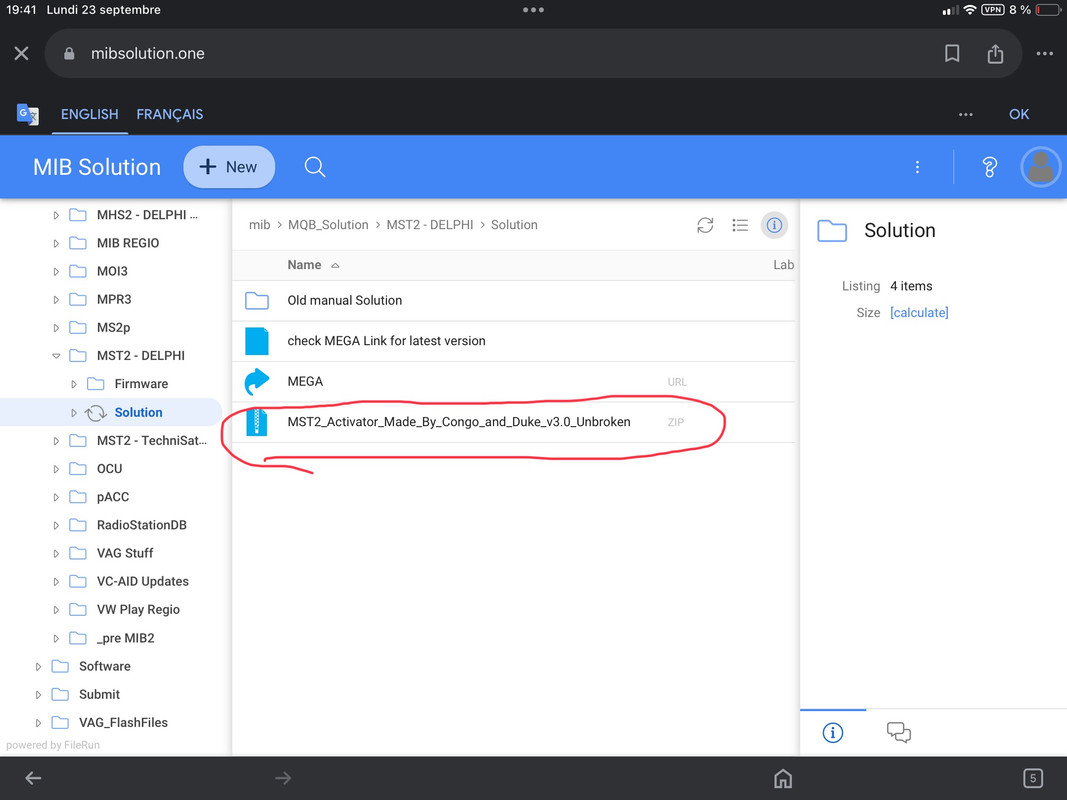Tap the VPN status indicator
The width and height of the screenshot is (1067, 800).
992,10
